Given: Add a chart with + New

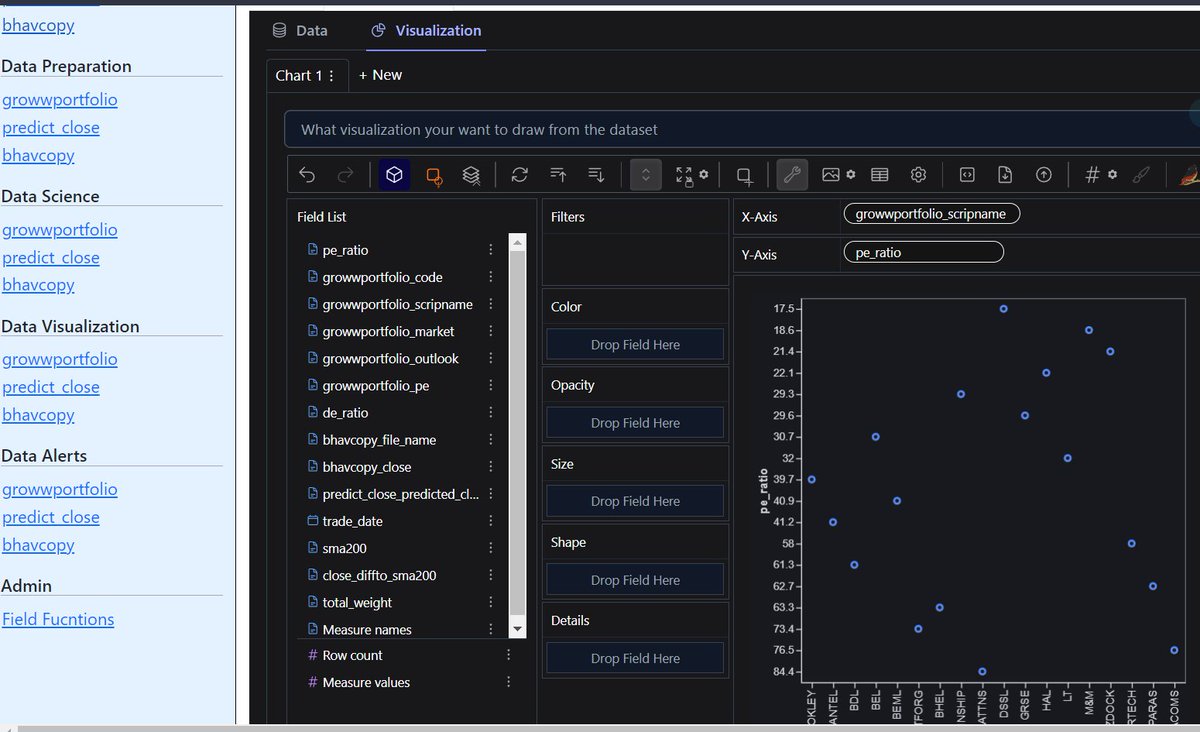Looking at the screenshot, I should pyautogui.click(x=381, y=75).
